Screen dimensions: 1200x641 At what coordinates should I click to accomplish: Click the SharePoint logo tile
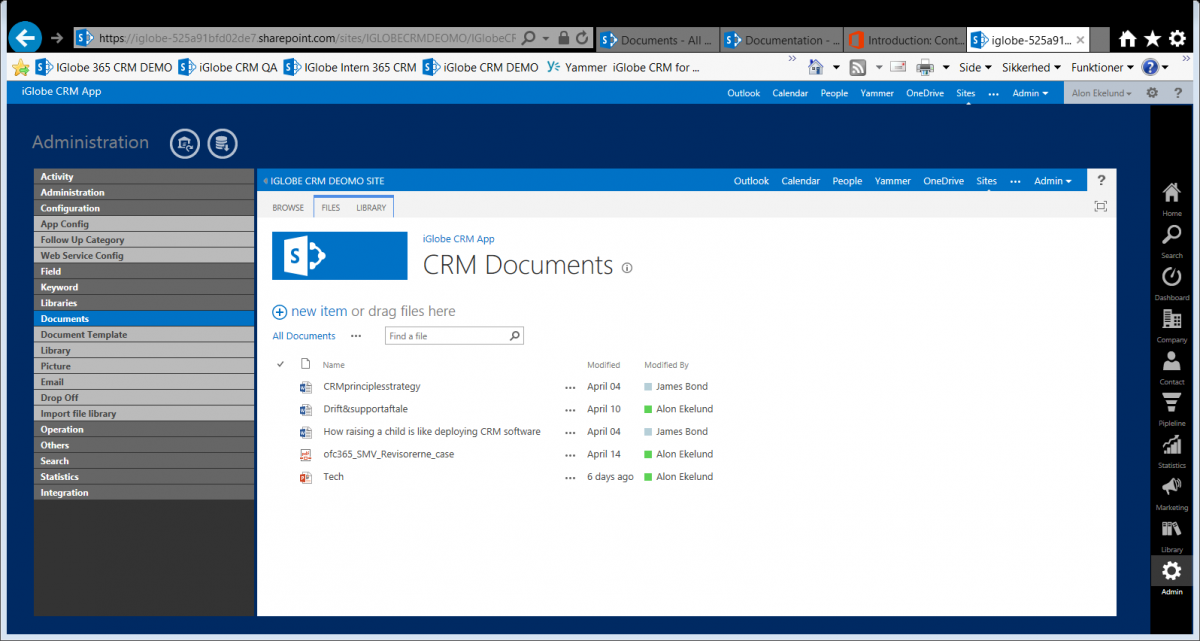(340, 256)
